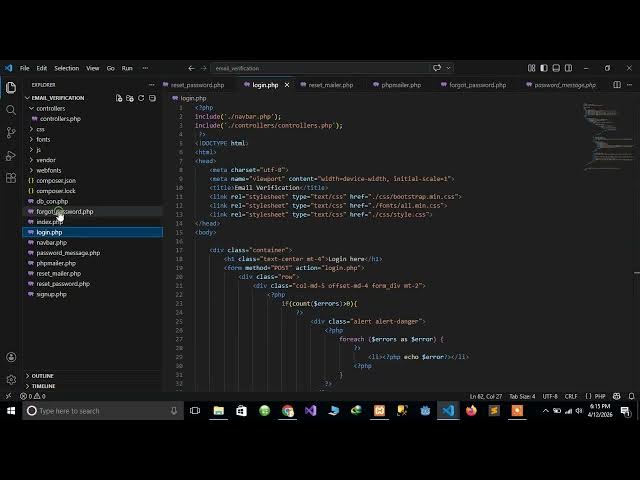
Task: Open the Accounts menu icon
Action: click(x=11, y=357)
